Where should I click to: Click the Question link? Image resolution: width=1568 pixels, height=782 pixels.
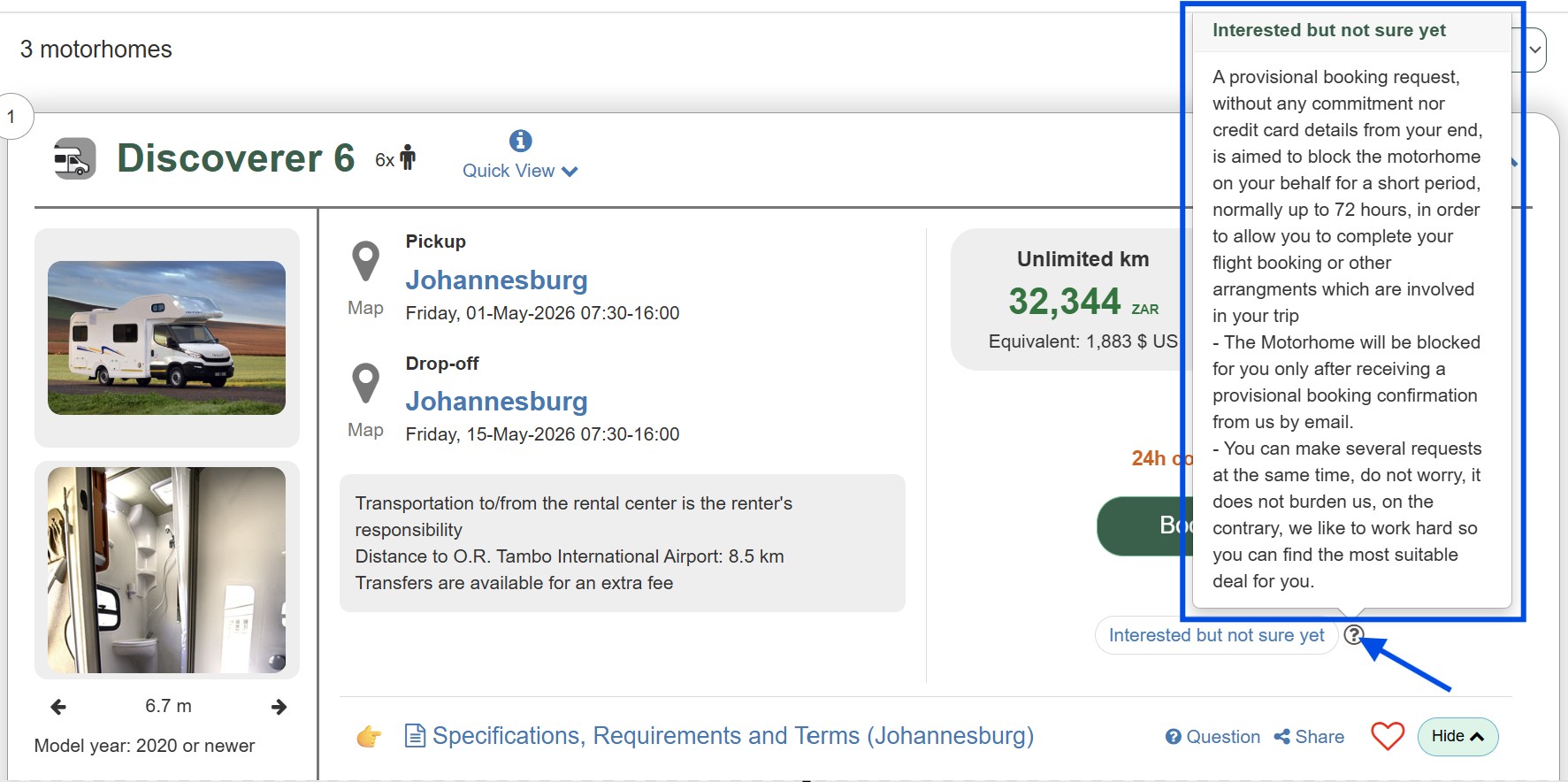[x=1212, y=737]
